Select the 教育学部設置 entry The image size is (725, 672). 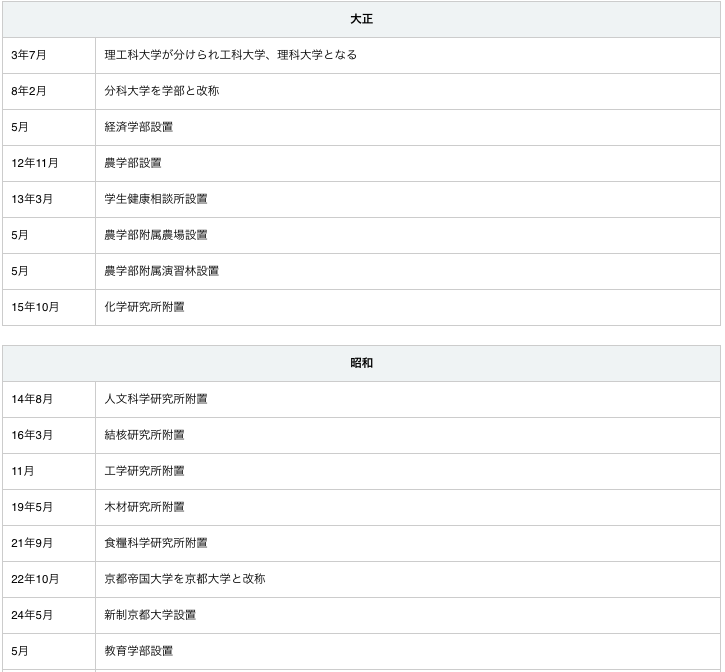click(408, 652)
